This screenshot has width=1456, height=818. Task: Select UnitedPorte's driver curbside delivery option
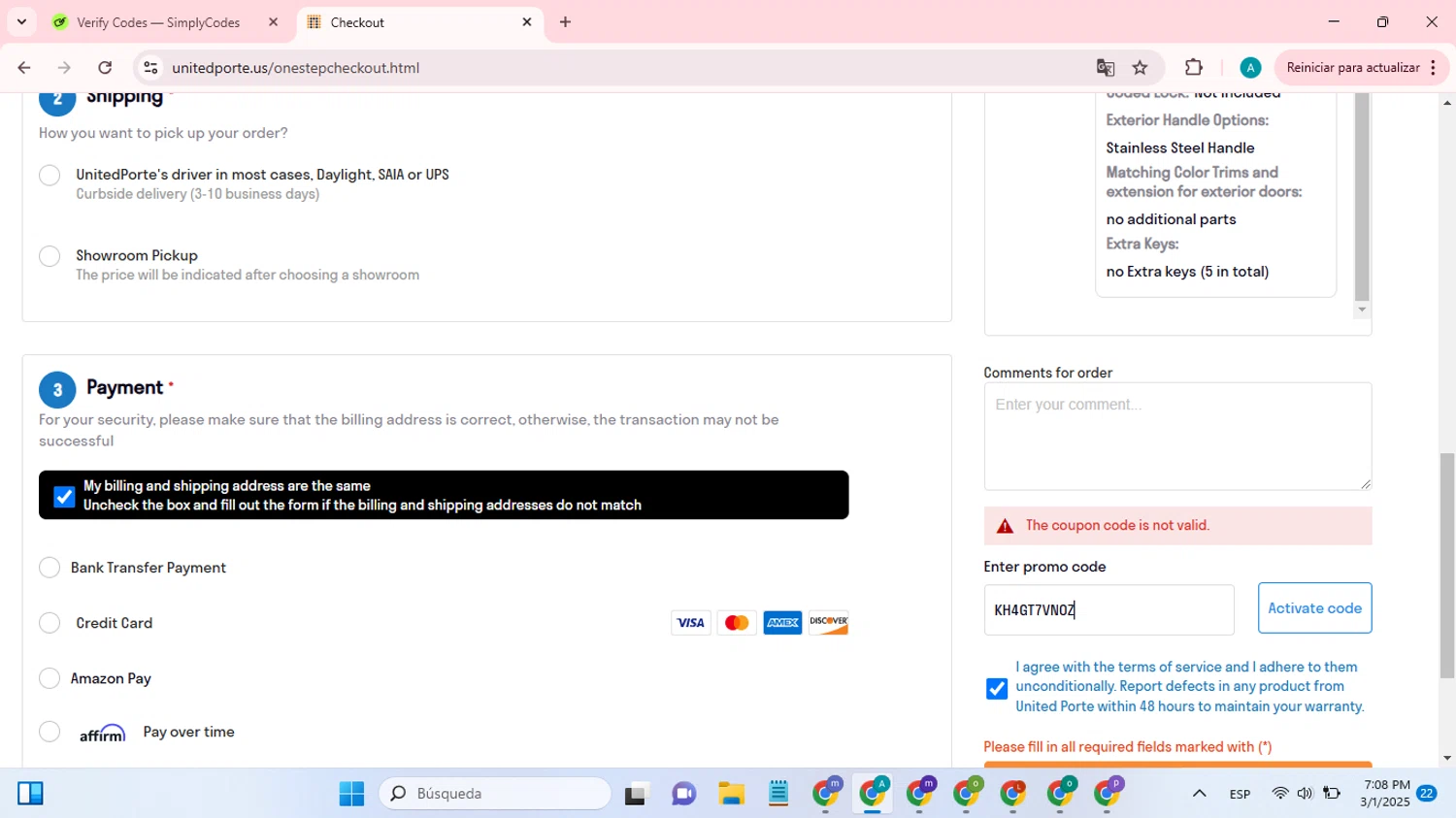50,176
